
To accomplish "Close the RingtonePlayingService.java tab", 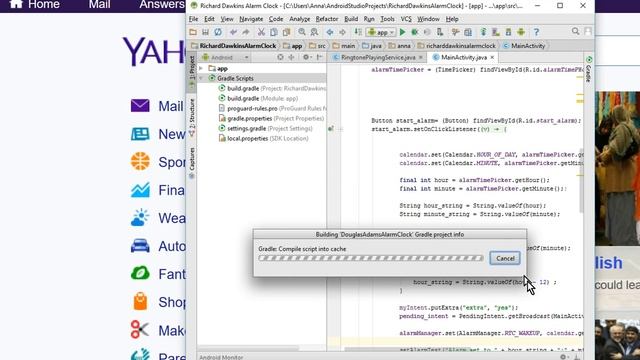I will point(420,58).
